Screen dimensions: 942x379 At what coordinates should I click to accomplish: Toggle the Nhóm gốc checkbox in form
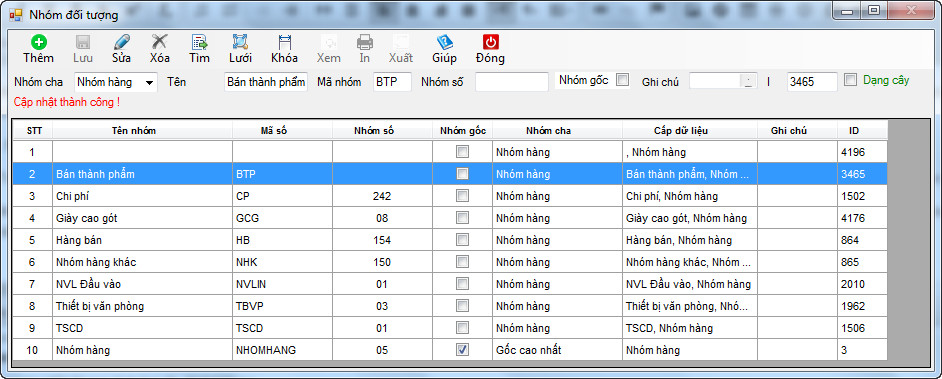(623, 80)
